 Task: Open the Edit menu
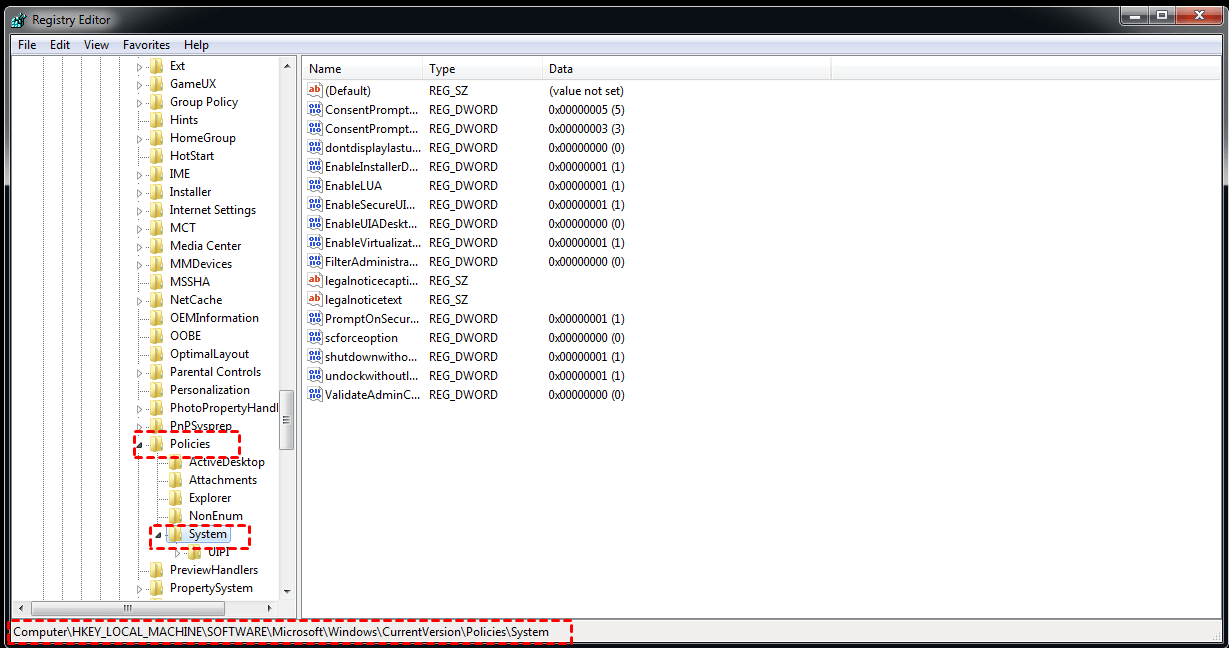[60, 45]
